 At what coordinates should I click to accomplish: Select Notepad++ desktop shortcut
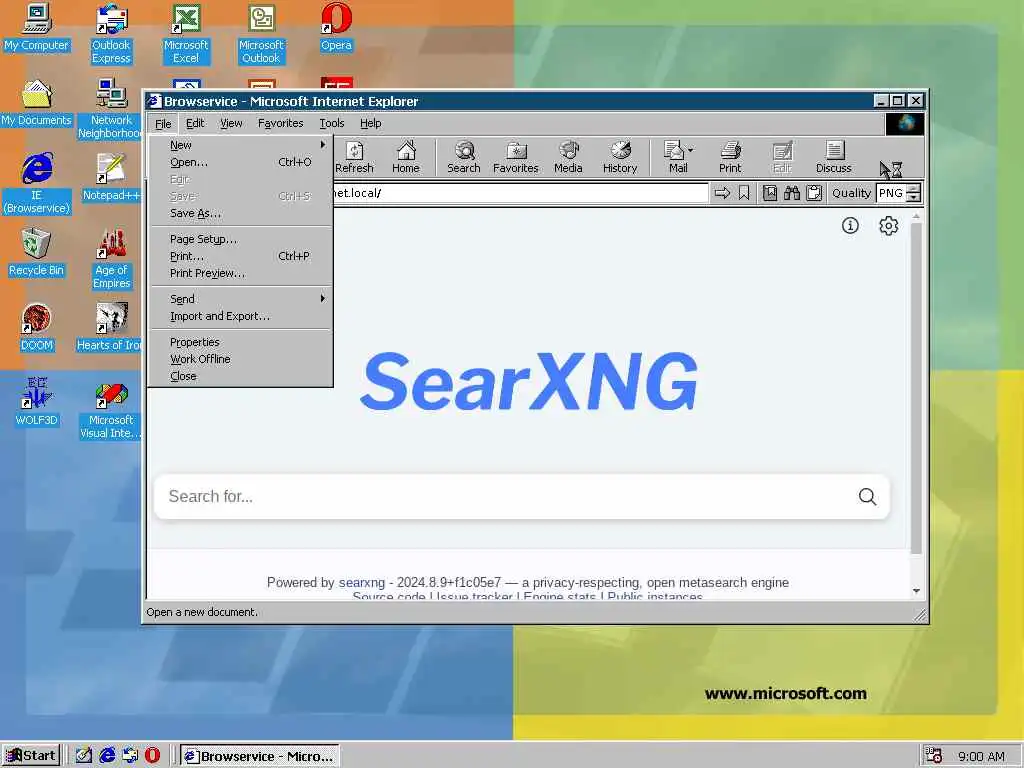(x=111, y=178)
